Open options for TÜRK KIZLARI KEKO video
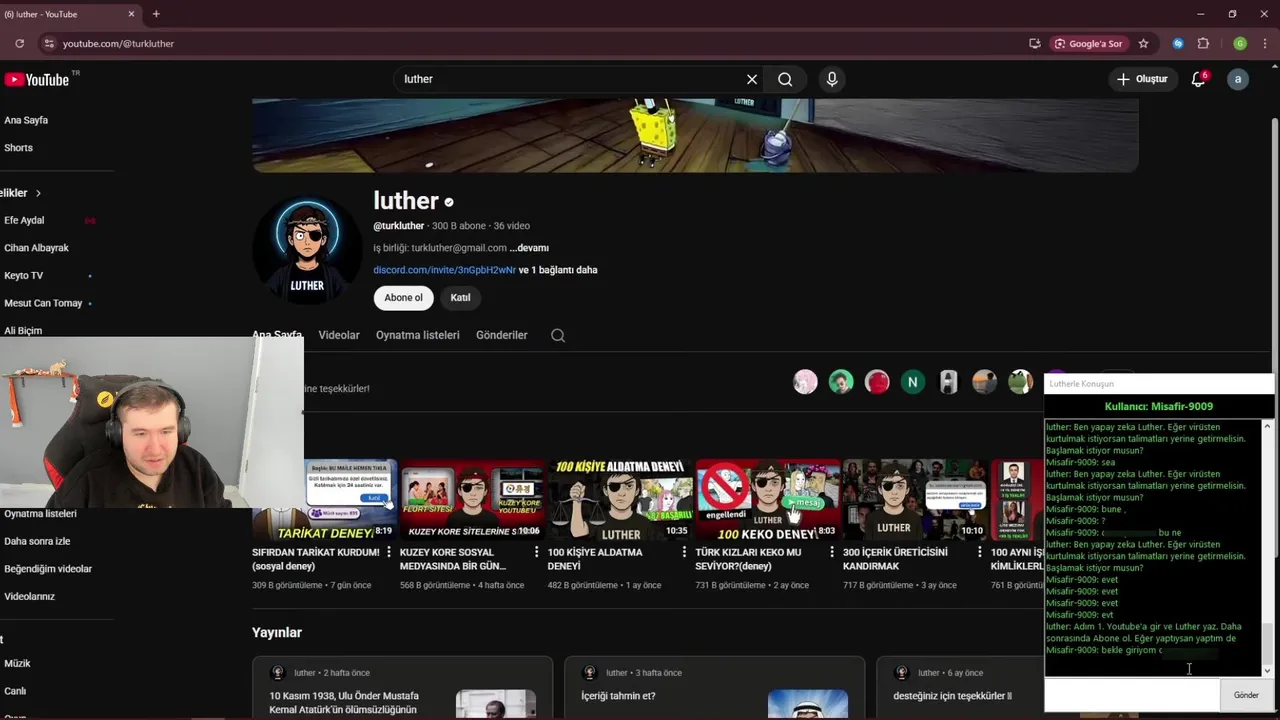Image resolution: width=1280 pixels, height=720 pixels. 832,552
